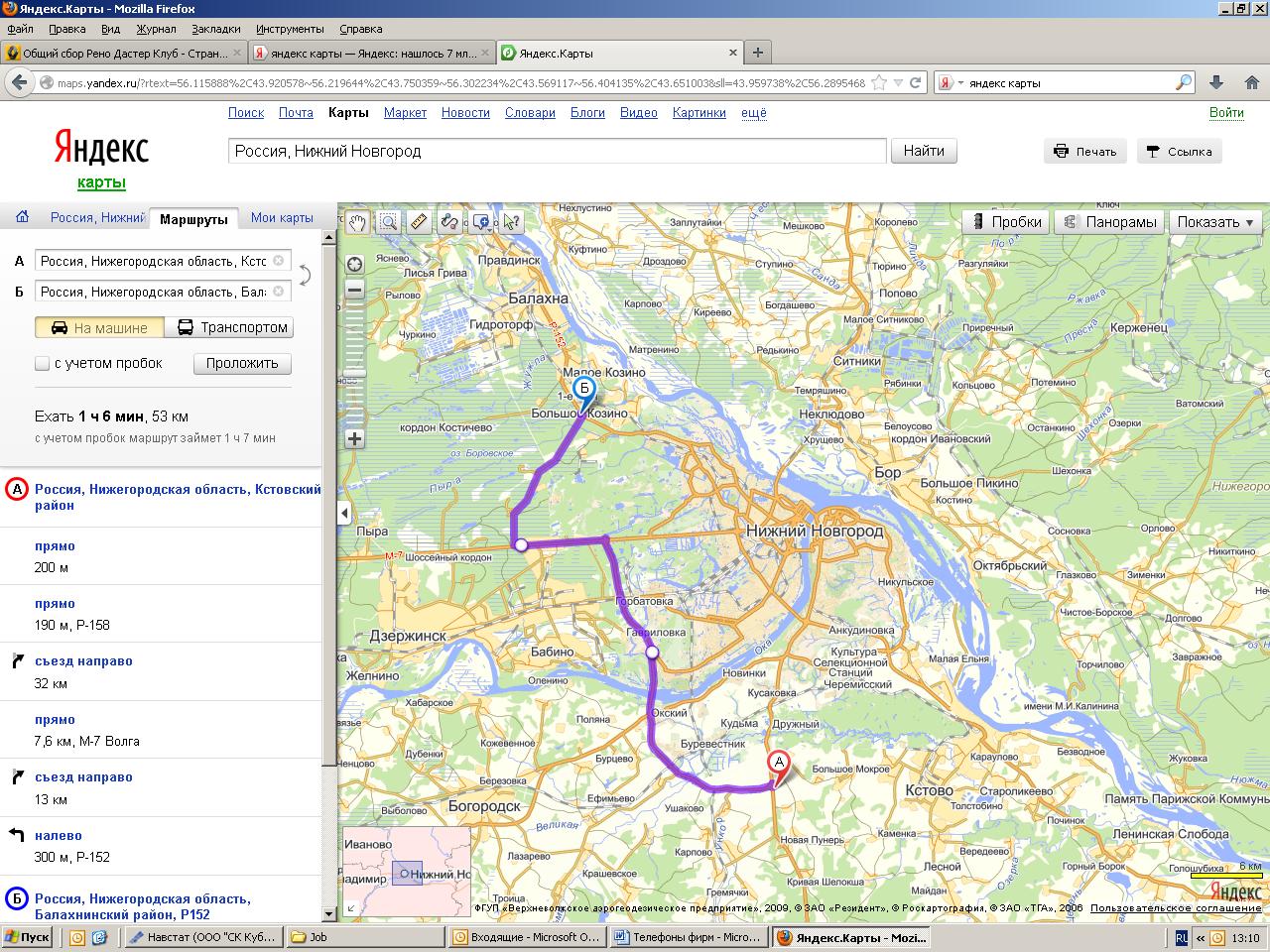
Task: Click the Войти link
Action: click(x=1226, y=113)
